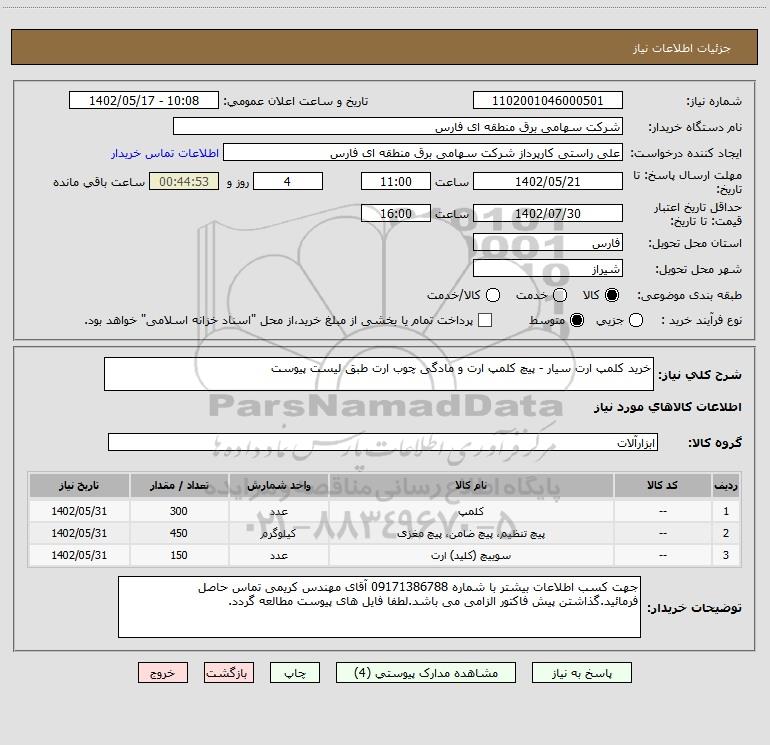Viewport: 770px width, 745px height.
Task: Click the delivery province field فارس
Action: point(548,242)
